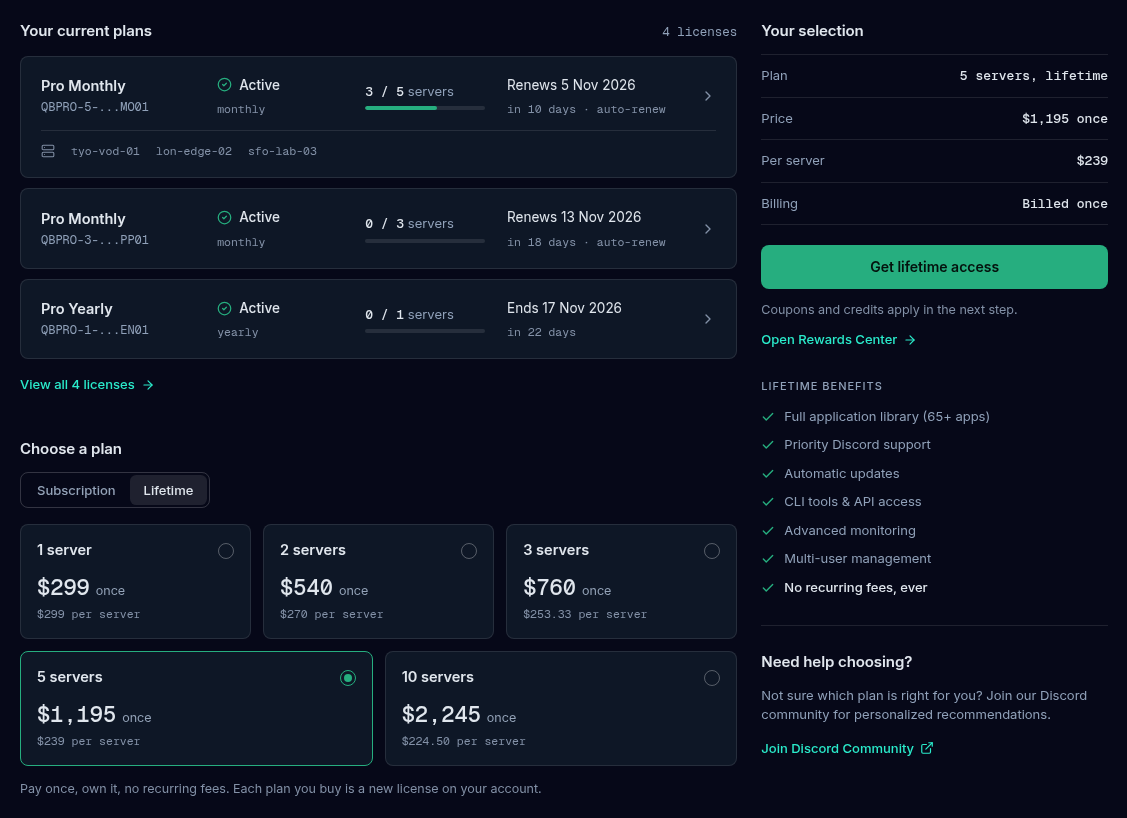Click the license key QBPRO-5-...MO01
1127x818 pixels.
pyautogui.click(x=94, y=107)
